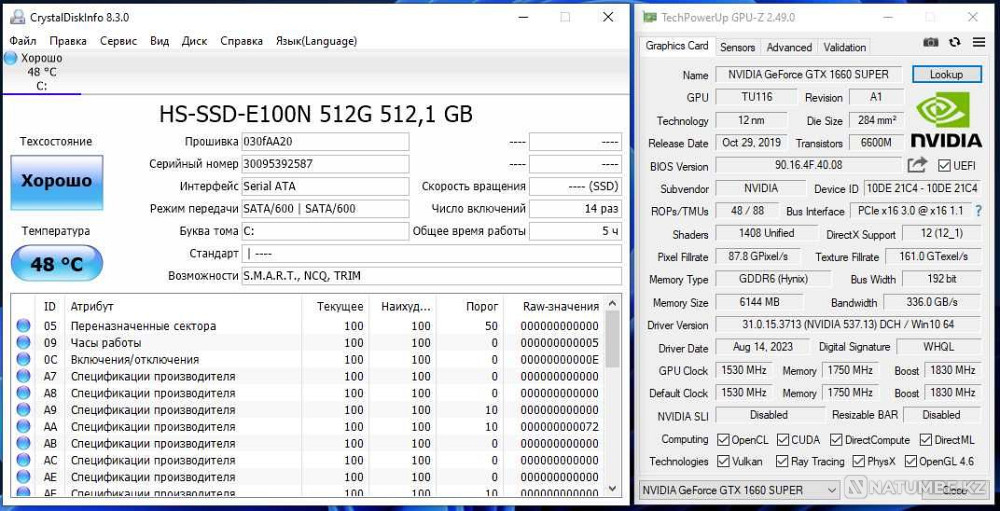Click the Close button in GPU-Z

(955, 490)
